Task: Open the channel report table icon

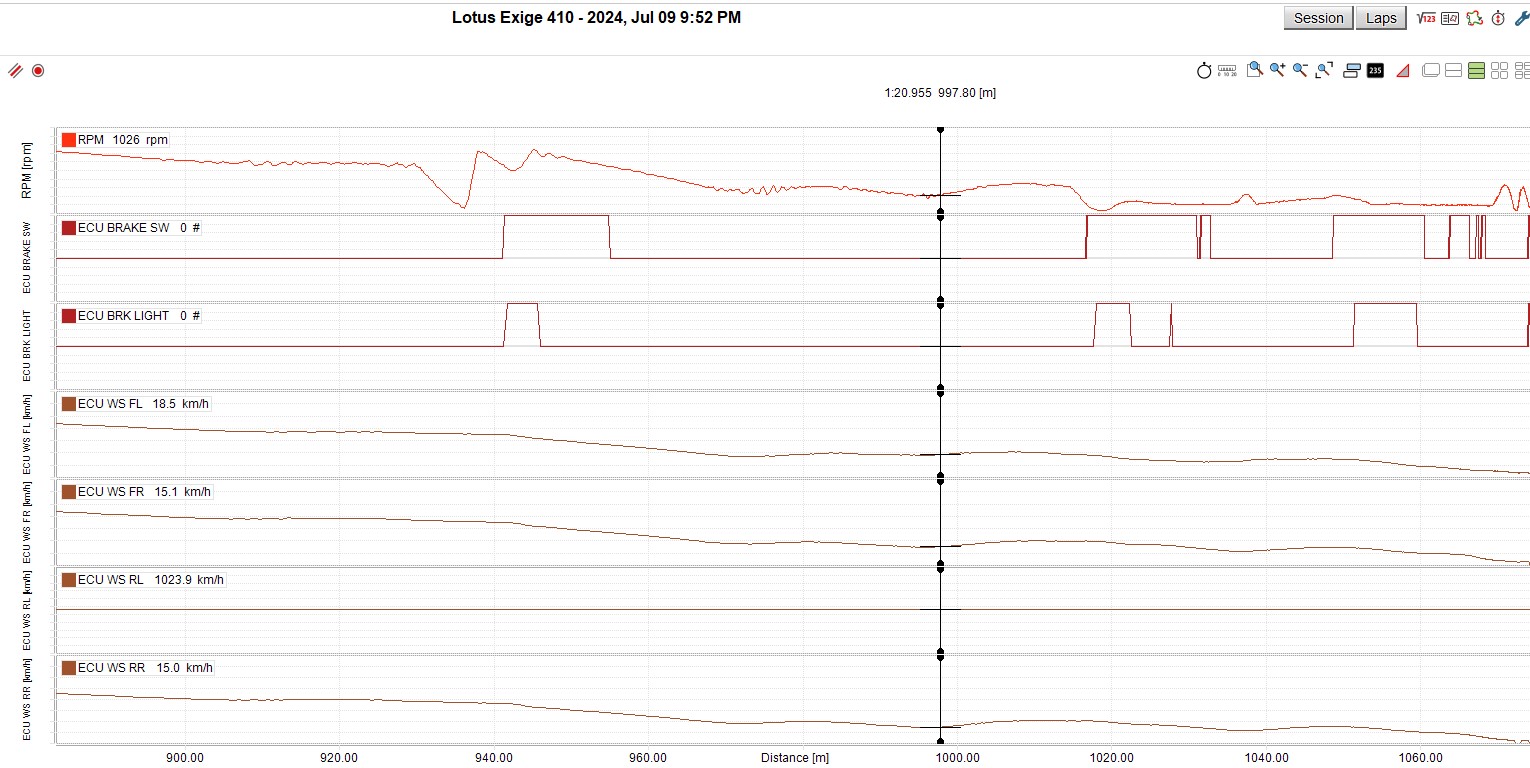Action: [1450, 18]
